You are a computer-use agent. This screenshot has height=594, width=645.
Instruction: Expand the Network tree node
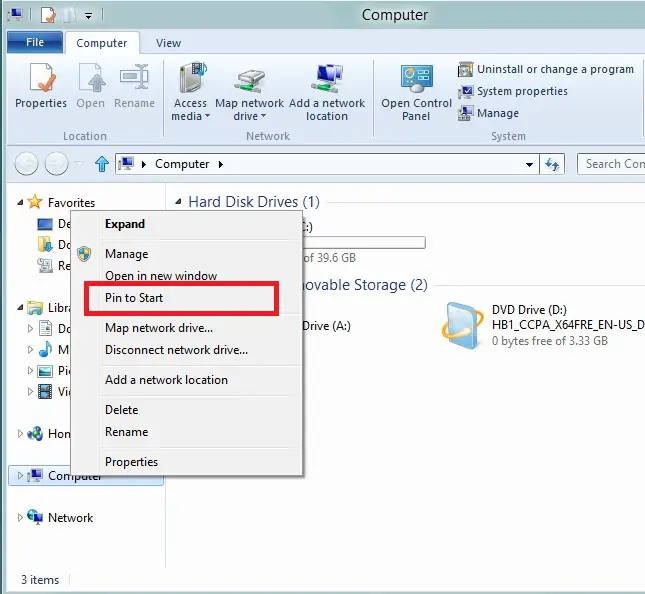point(21,518)
